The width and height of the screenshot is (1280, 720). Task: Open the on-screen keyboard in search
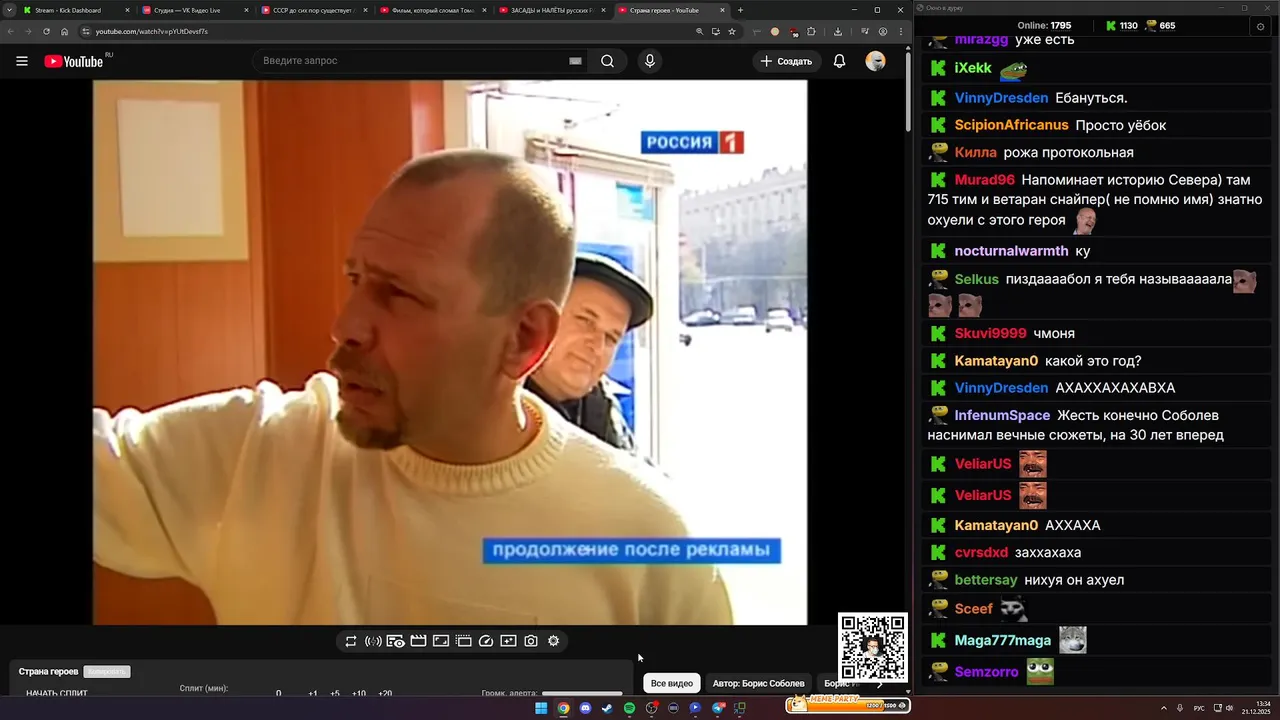click(x=575, y=61)
